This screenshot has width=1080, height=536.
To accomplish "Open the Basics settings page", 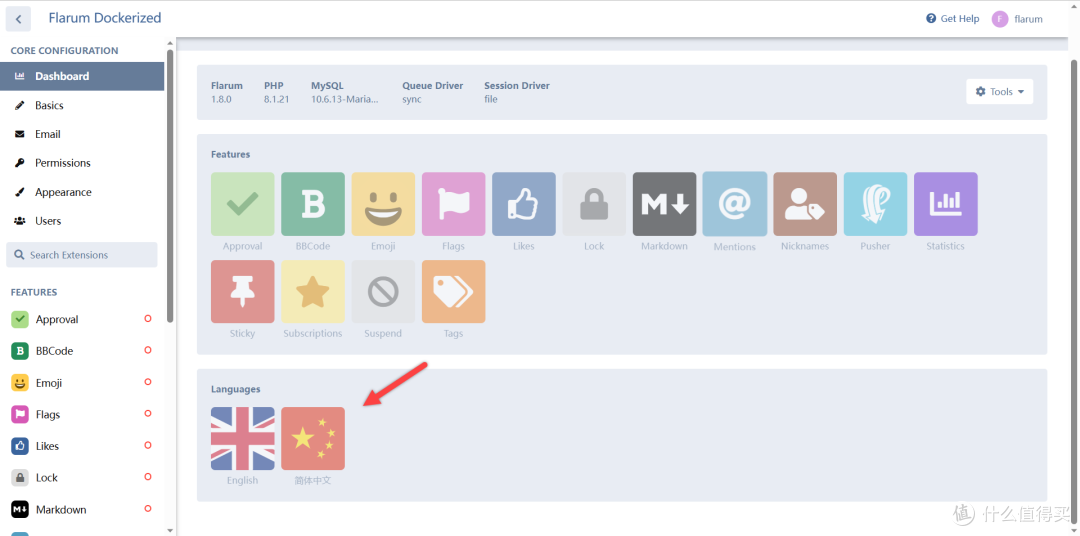I will click(x=82, y=105).
